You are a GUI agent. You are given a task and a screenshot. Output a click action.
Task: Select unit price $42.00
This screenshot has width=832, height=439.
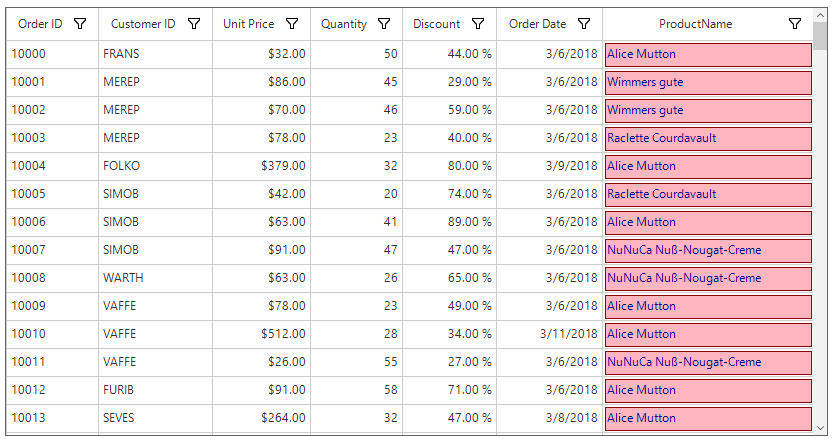pyautogui.click(x=262, y=194)
